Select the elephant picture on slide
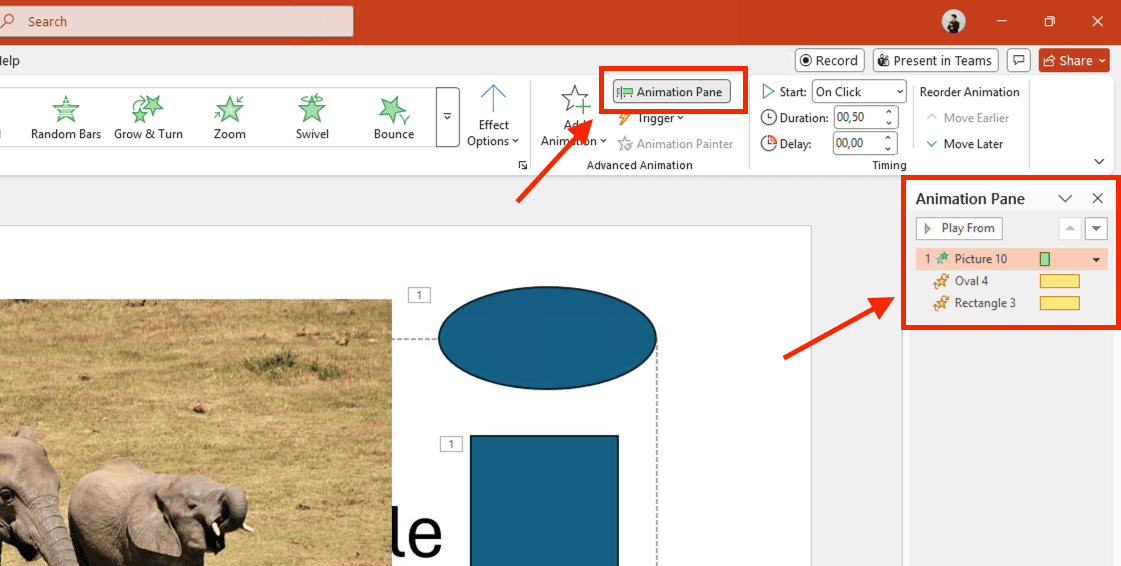This screenshot has width=1121, height=566. 196,432
